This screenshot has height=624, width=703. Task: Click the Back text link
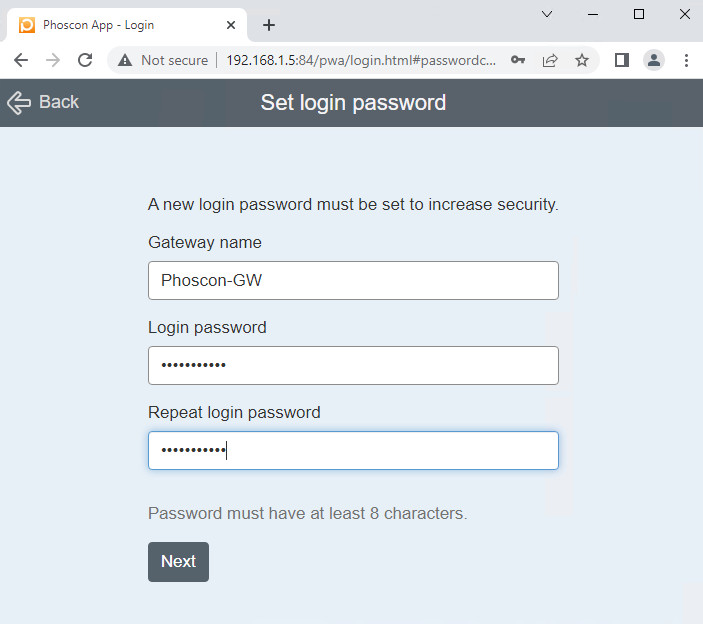coord(59,102)
